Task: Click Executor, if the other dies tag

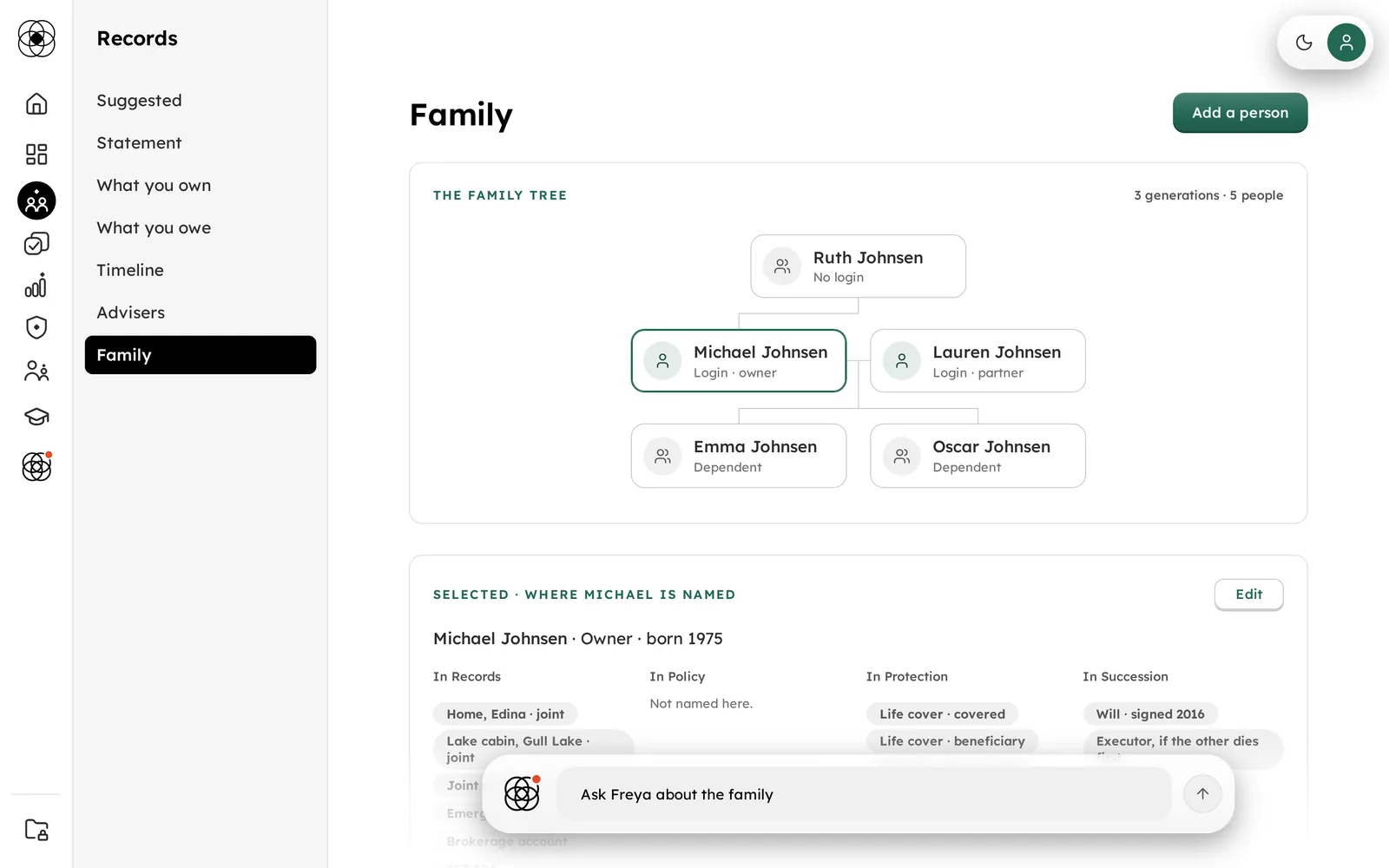Action: click(x=1182, y=748)
